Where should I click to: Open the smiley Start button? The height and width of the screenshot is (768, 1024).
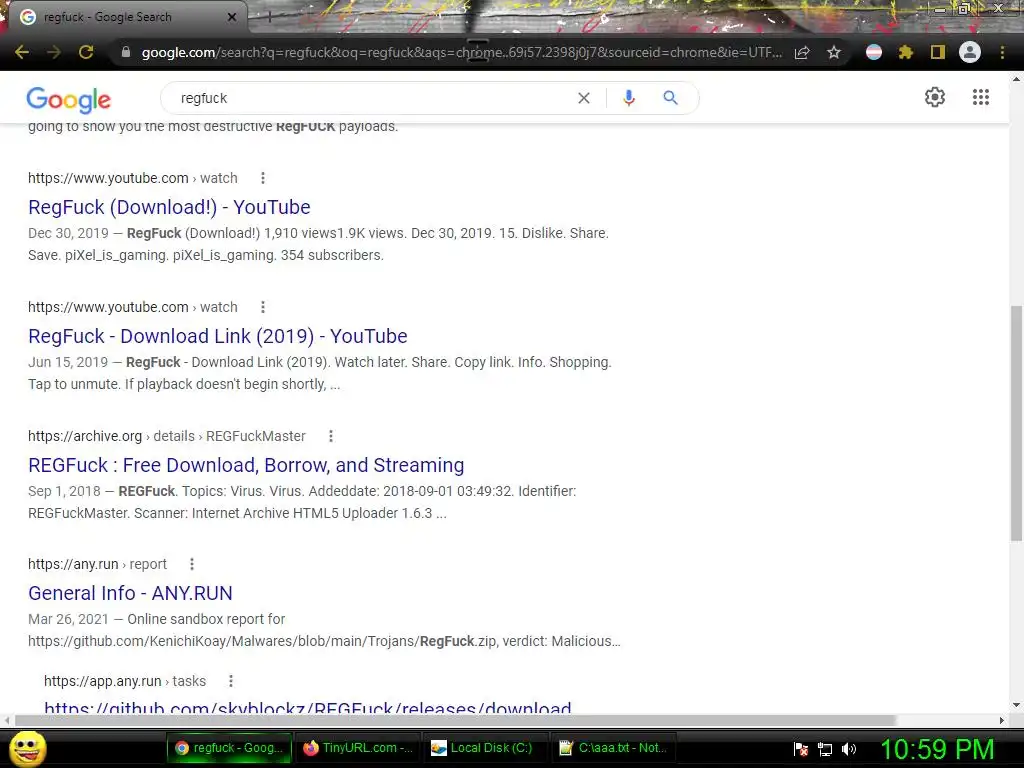pyautogui.click(x=28, y=748)
